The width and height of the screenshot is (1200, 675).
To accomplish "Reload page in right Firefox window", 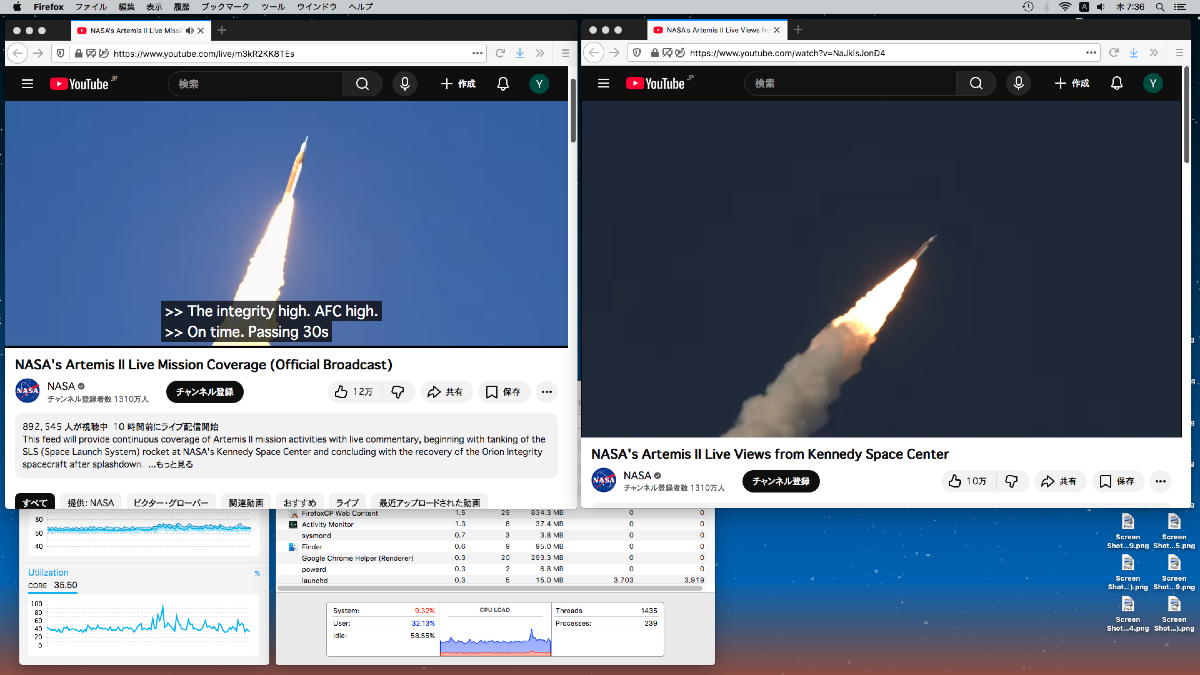I will click(1116, 52).
